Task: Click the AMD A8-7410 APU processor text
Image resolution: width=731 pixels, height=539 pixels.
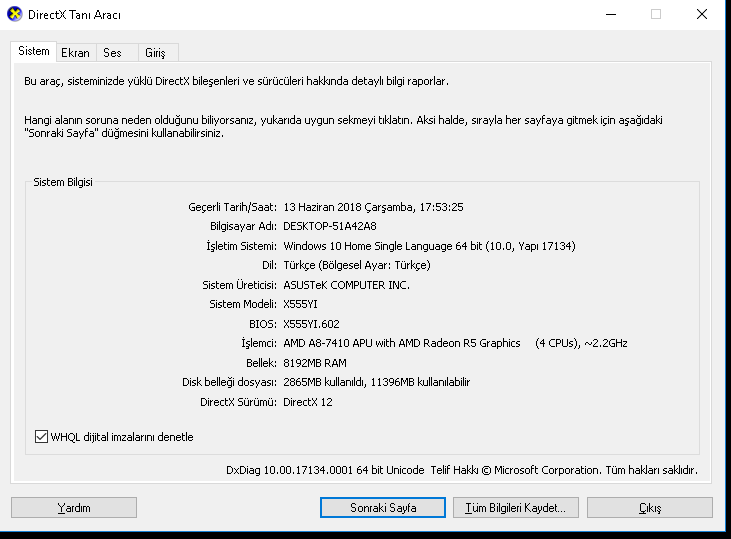Action: pos(402,343)
